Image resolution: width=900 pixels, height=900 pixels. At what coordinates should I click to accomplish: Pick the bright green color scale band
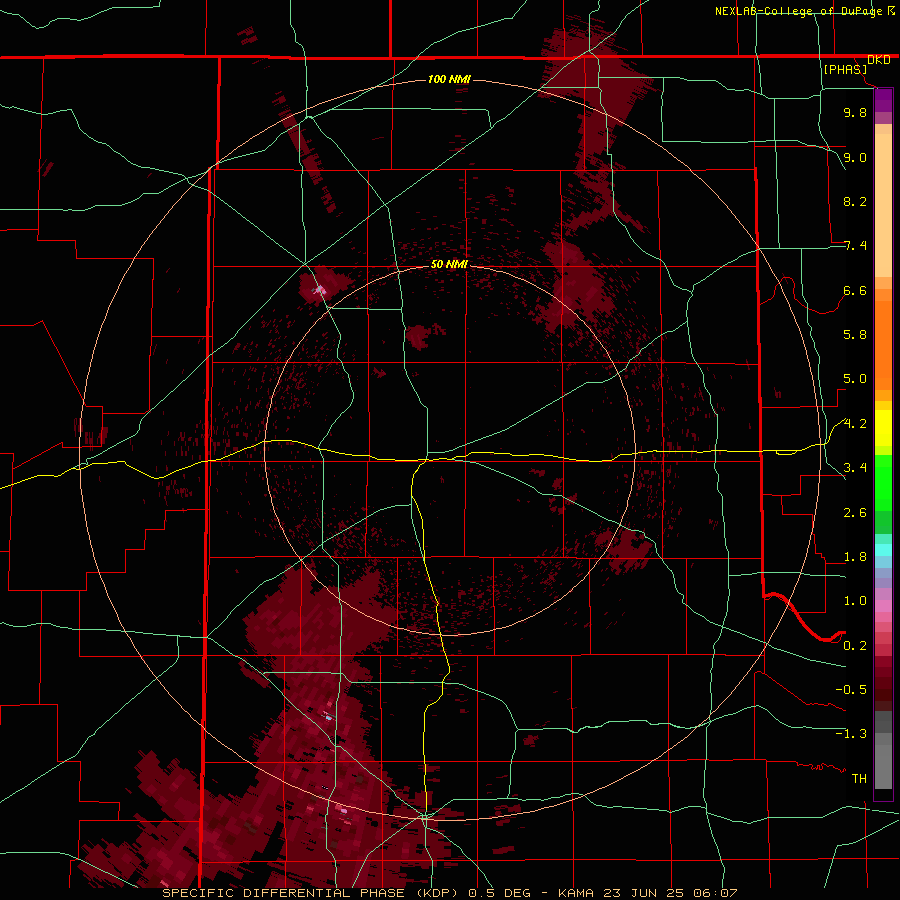883,483
